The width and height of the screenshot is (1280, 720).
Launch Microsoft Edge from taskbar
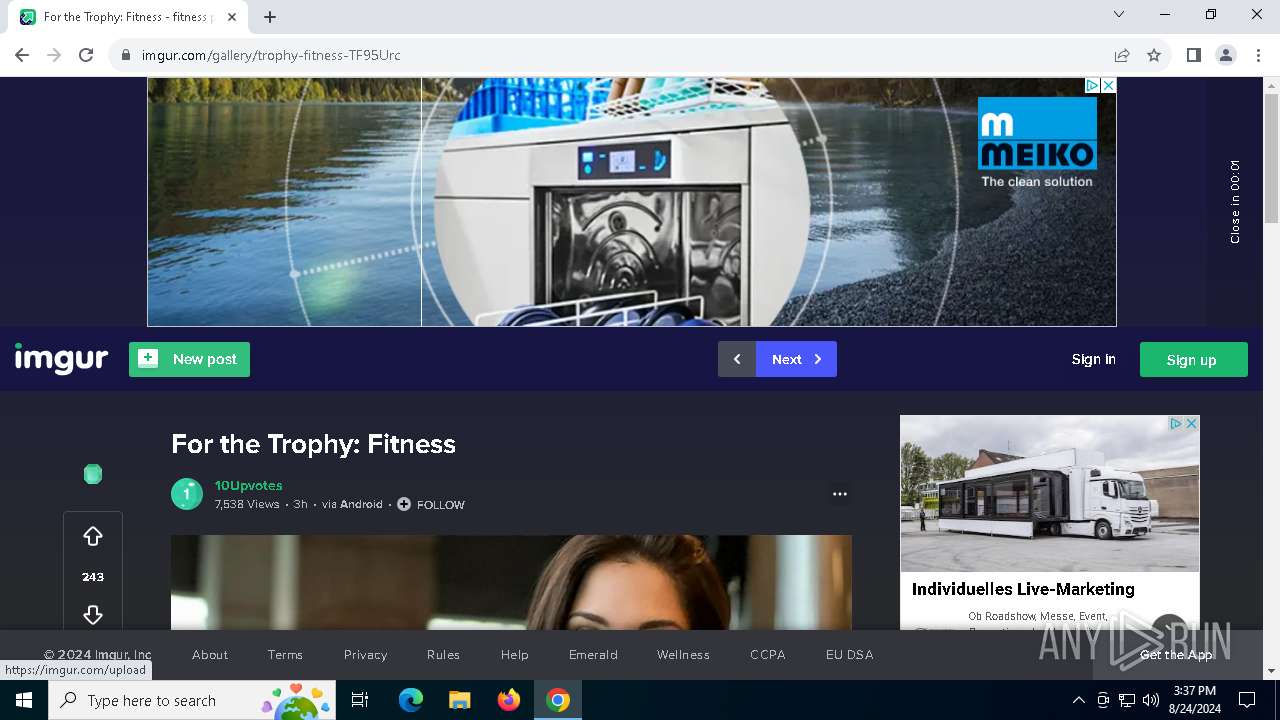[x=411, y=700]
